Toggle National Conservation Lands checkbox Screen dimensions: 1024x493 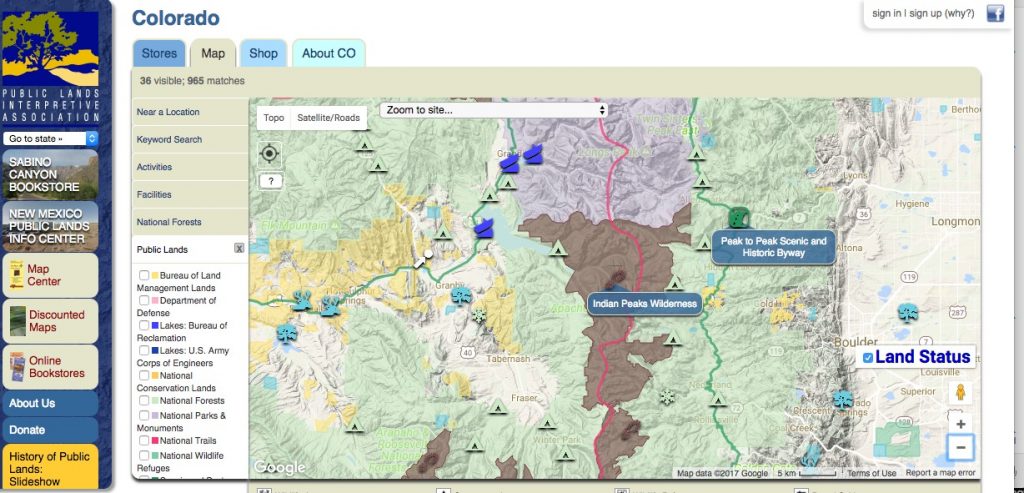click(144, 375)
